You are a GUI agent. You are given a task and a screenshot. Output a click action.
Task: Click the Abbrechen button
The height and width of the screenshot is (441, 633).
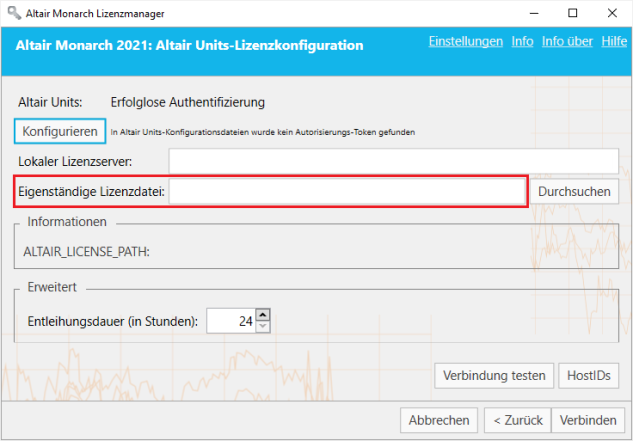pos(439,420)
